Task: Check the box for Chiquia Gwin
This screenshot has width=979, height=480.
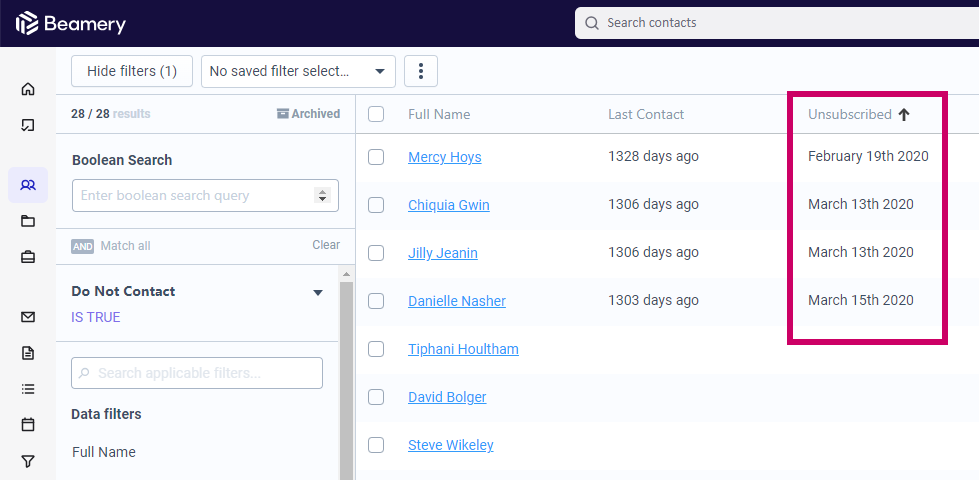Action: click(376, 205)
